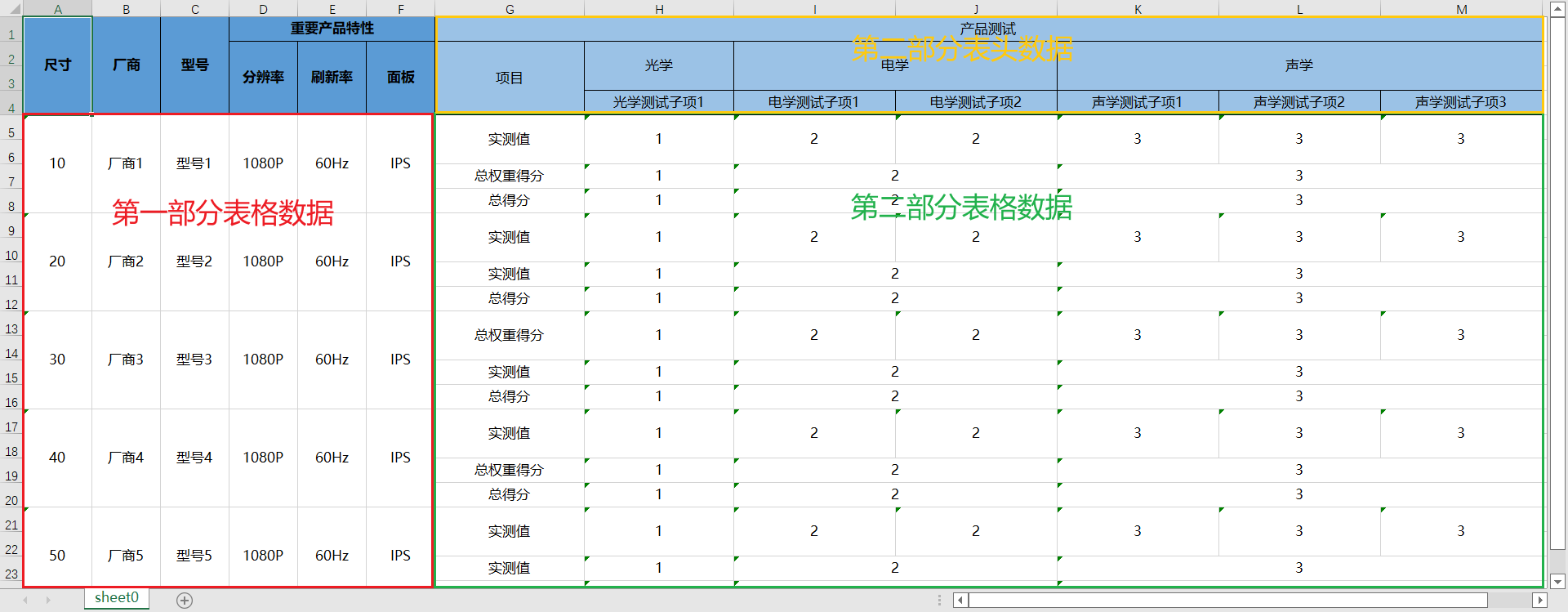The width and height of the screenshot is (1568, 612).
Task: Select column F header
Action: pyautogui.click(x=400, y=9)
